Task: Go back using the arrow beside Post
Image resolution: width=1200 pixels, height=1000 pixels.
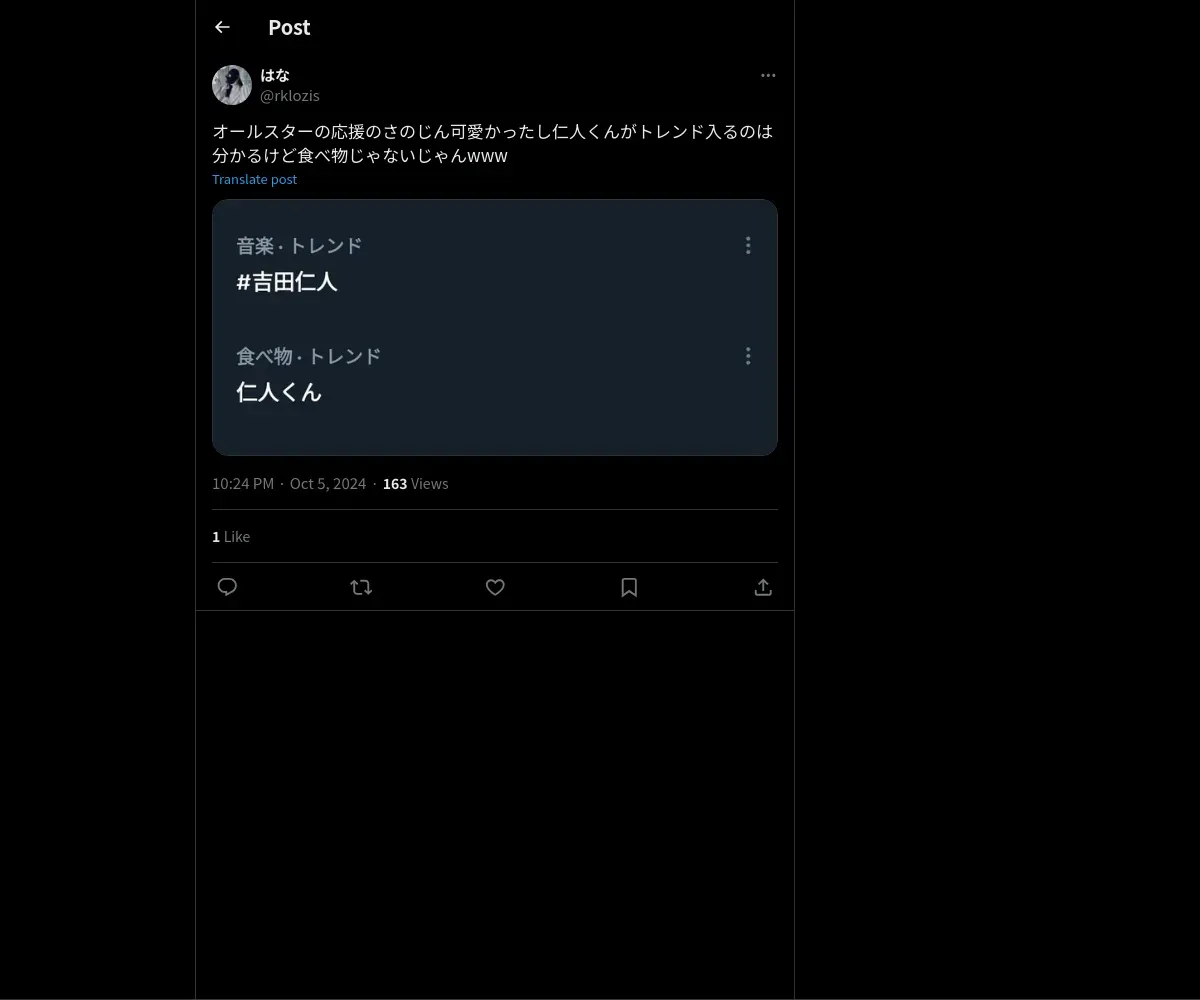Action: [x=222, y=27]
